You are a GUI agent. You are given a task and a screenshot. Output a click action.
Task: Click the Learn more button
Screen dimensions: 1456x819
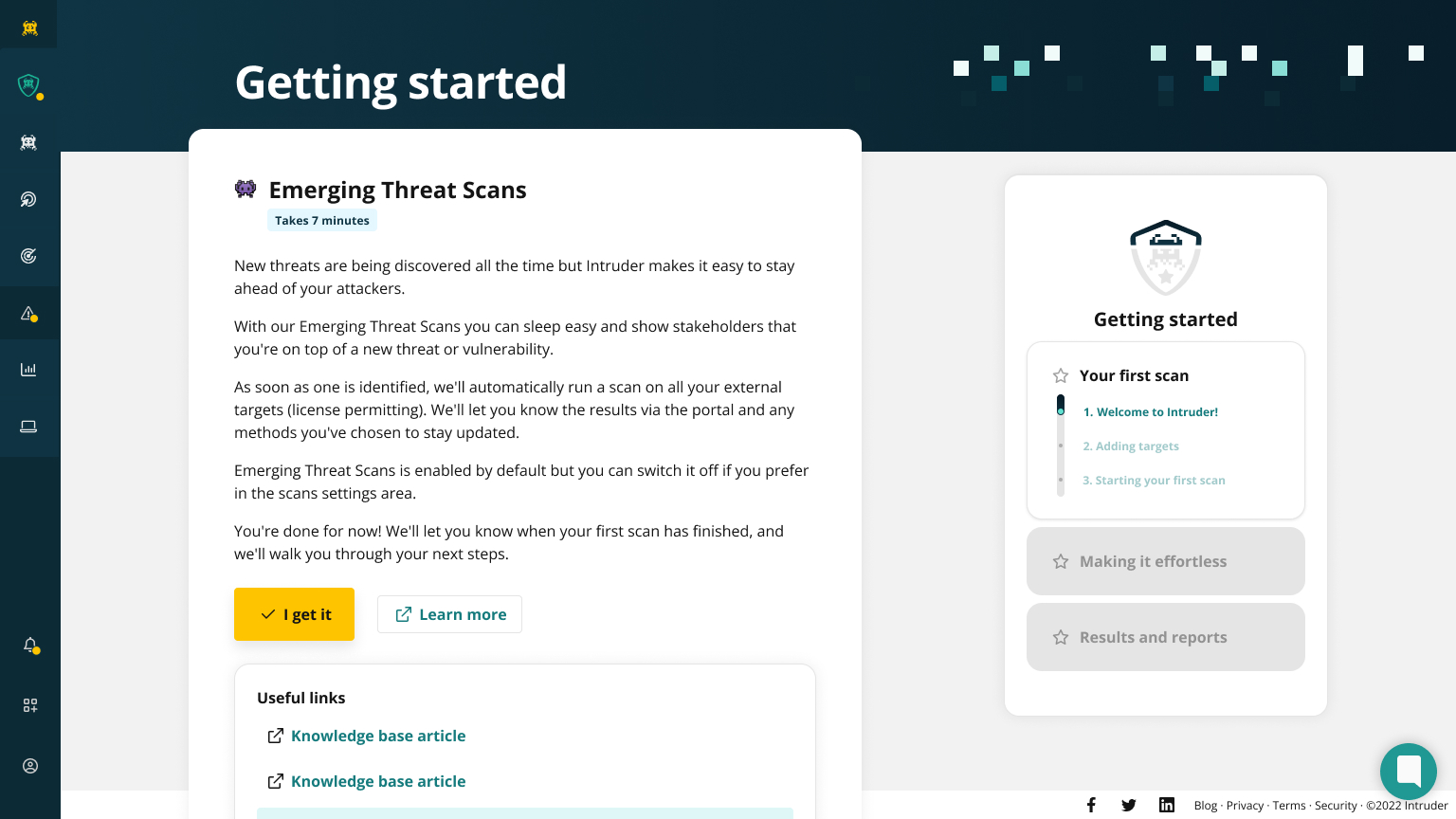(x=449, y=614)
